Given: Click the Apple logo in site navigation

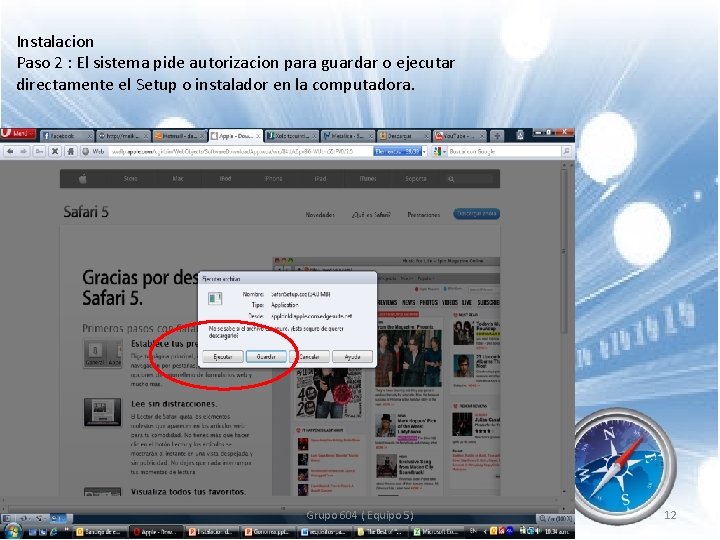Looking at the screenshot, I should (x=83, y=179).
